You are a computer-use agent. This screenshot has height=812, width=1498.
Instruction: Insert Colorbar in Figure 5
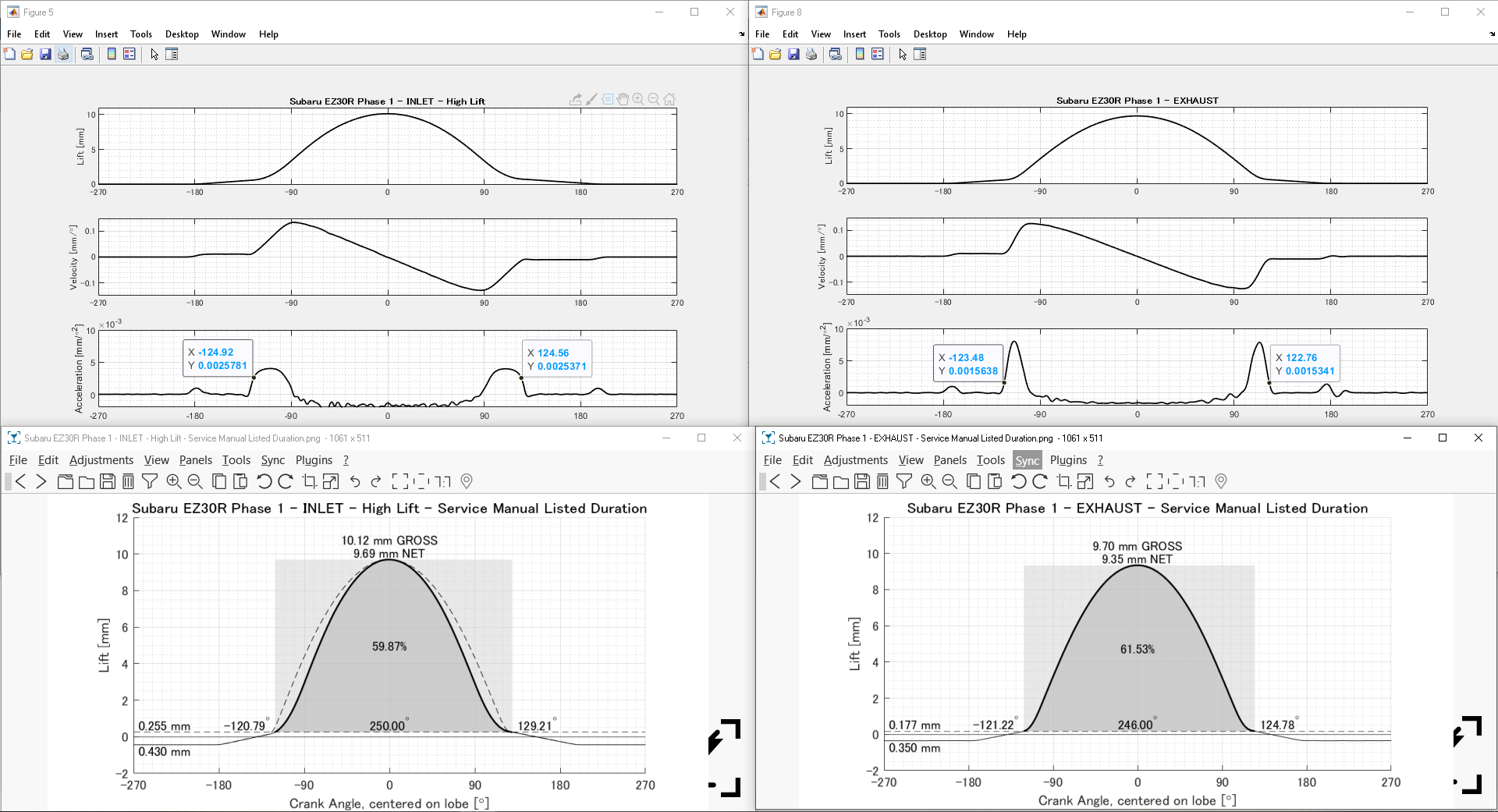(112, 54)
